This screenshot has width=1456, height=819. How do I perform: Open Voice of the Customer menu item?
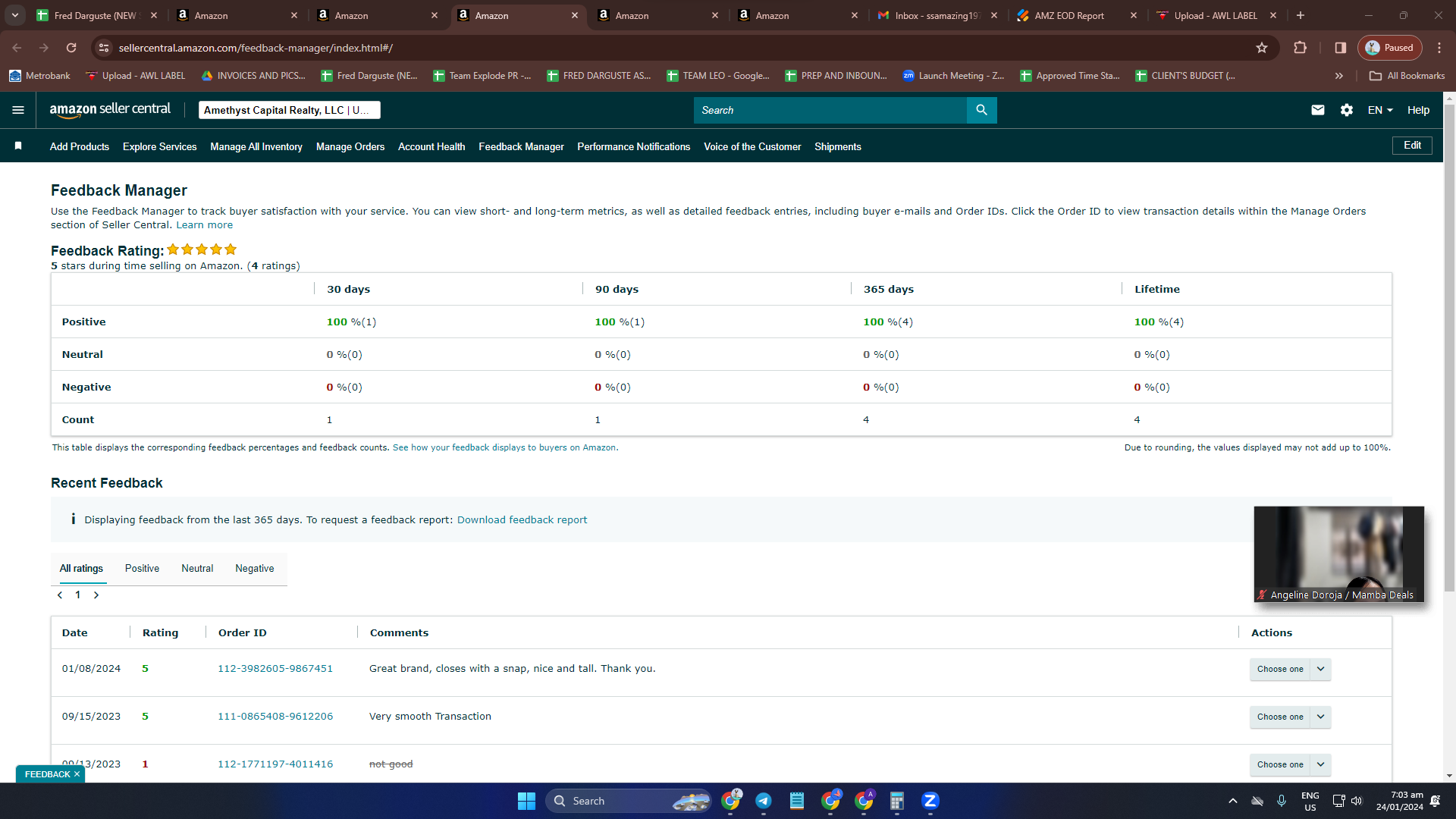[752, 146]
